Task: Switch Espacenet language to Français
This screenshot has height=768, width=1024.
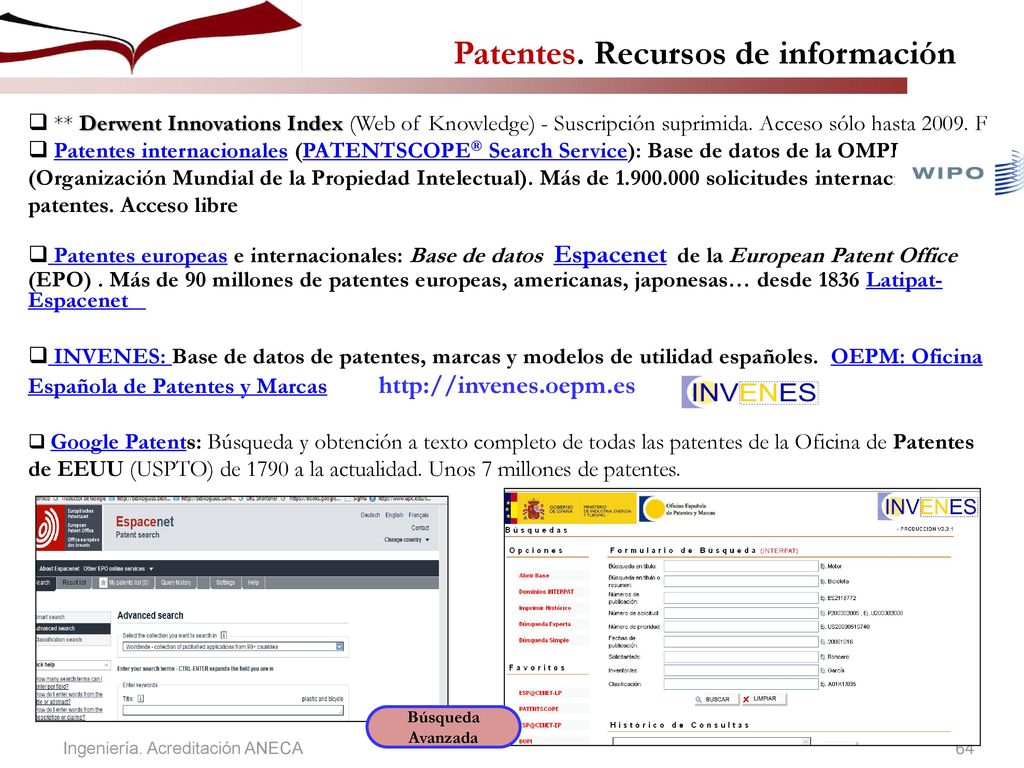Action: tap(419, 515)
